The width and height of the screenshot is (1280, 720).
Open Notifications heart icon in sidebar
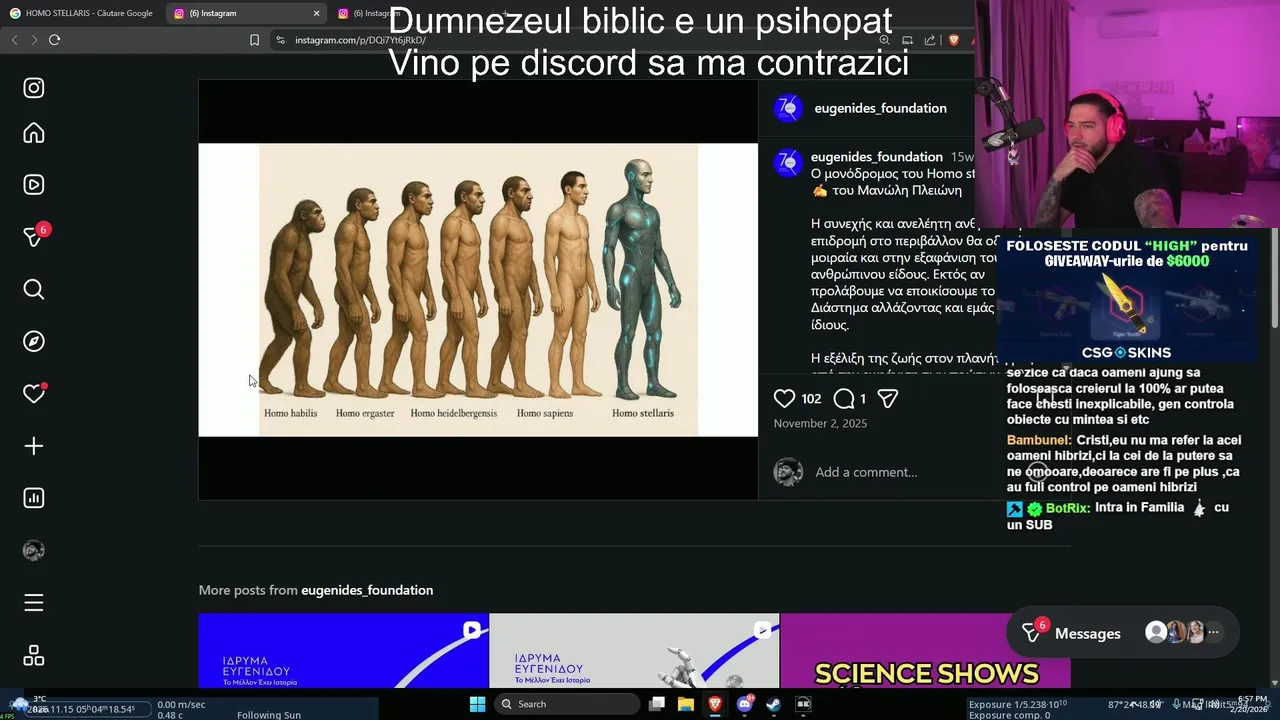[34, 394]
